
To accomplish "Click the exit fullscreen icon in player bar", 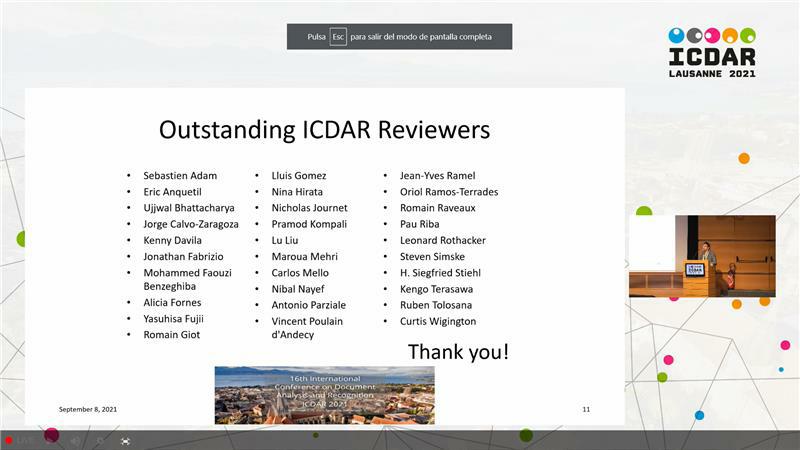I will pos(125,441).
